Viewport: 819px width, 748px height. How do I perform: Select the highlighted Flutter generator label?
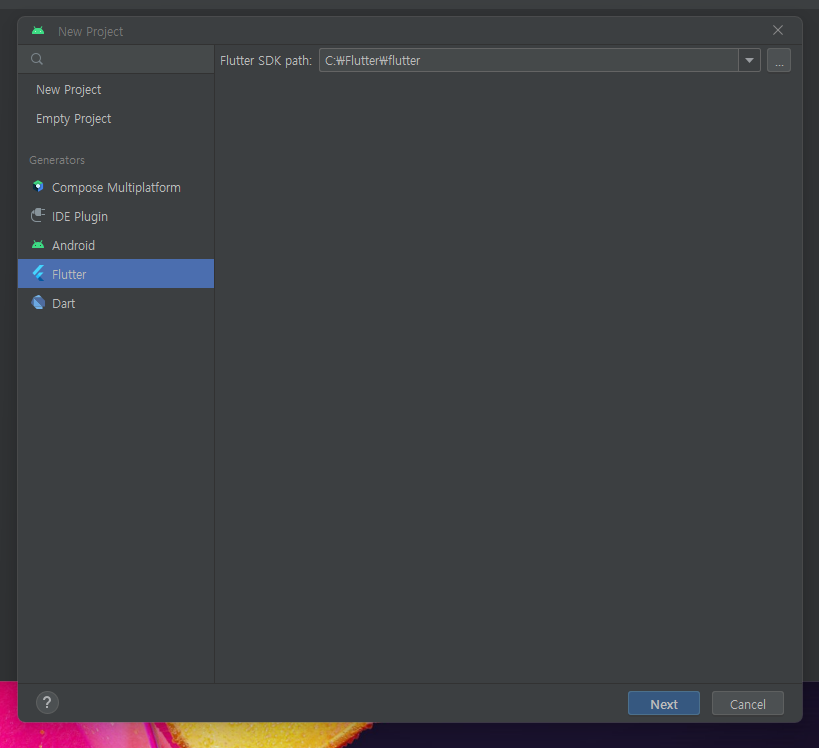69,274
